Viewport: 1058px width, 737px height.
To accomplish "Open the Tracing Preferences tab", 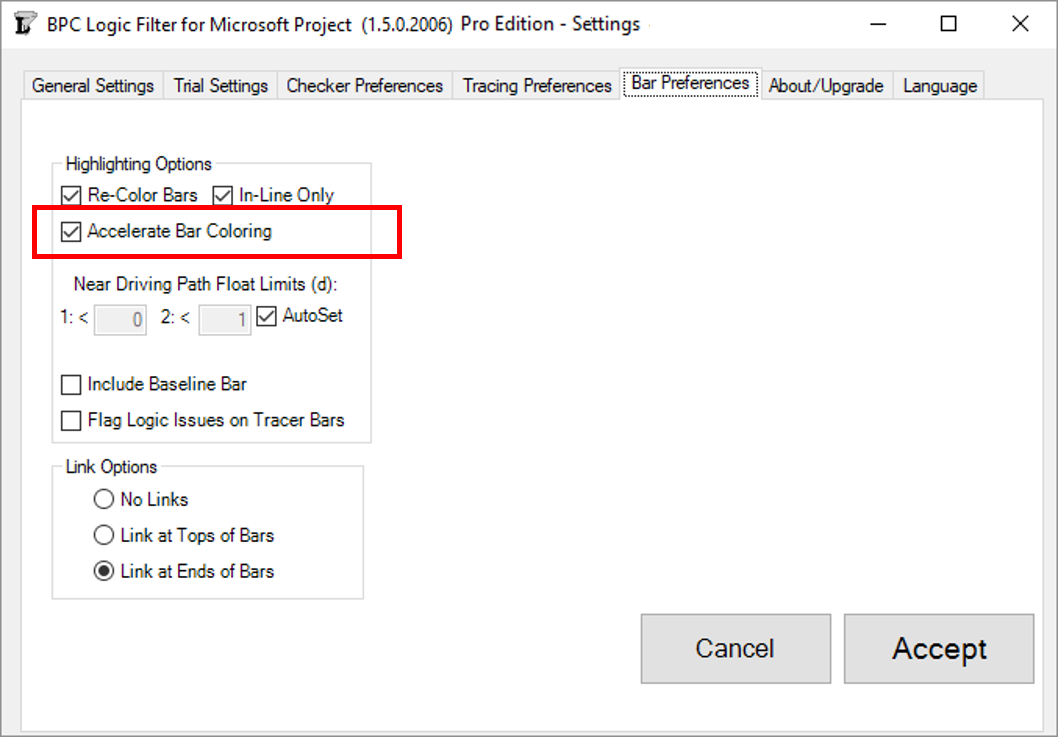I will (x=537, y=86).
